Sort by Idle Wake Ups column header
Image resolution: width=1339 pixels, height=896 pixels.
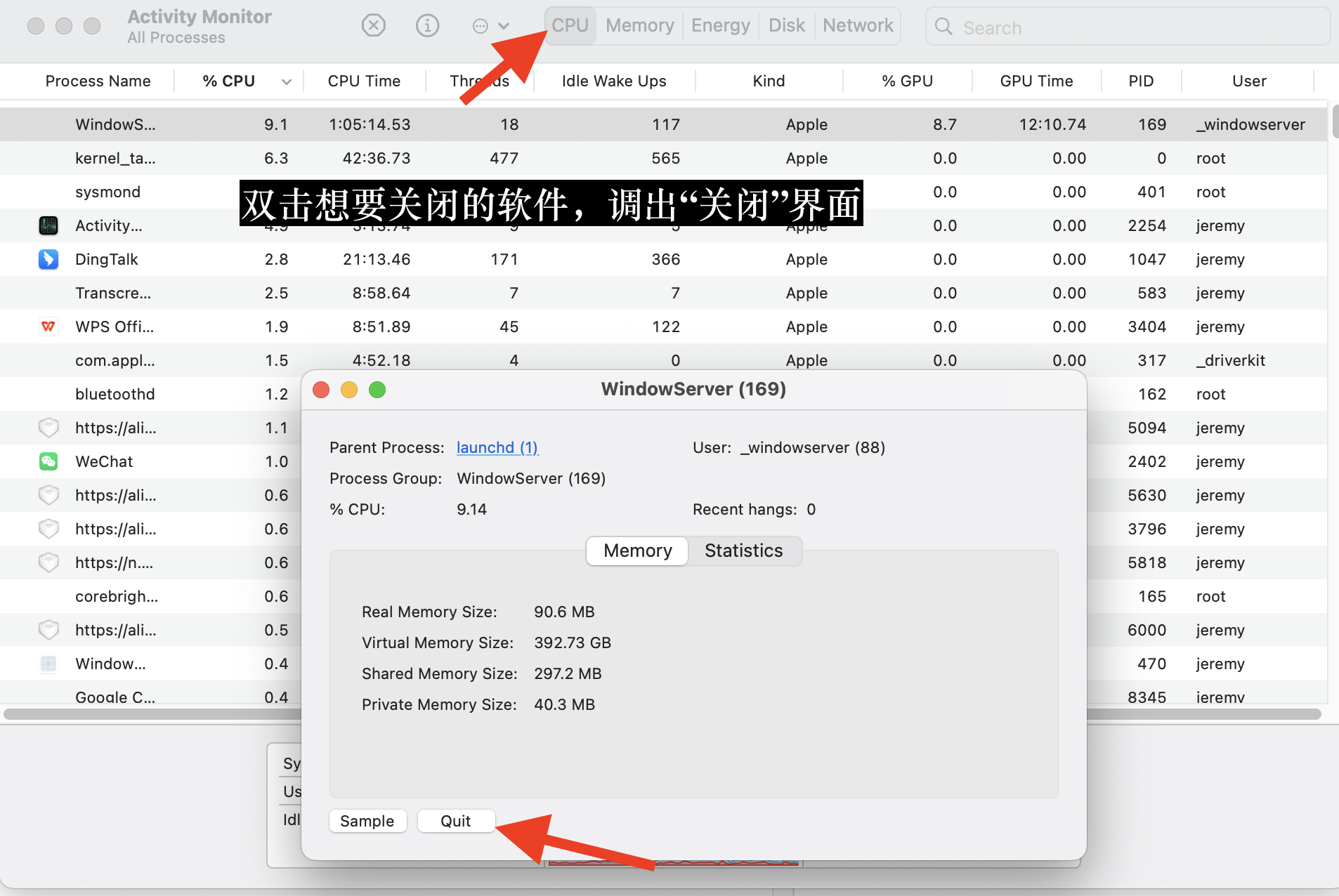tap(614, 81)
